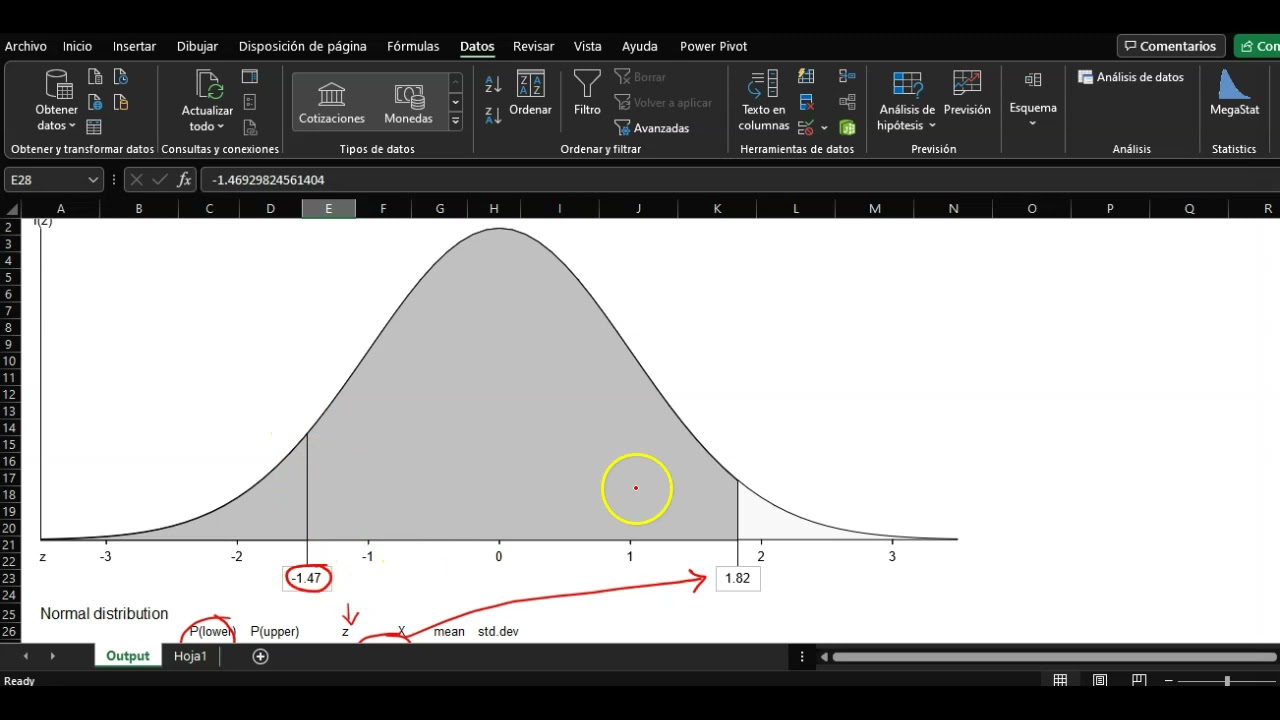Sort Z to A descending

pos(493,115)
